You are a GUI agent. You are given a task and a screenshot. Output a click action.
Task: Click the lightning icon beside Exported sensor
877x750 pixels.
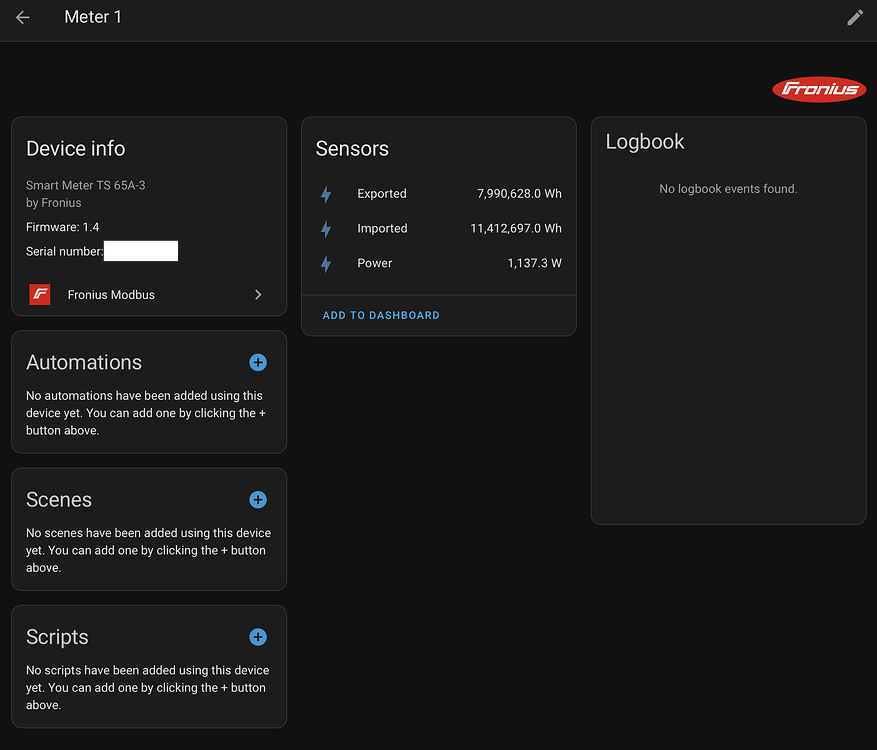tap(325, 194)
